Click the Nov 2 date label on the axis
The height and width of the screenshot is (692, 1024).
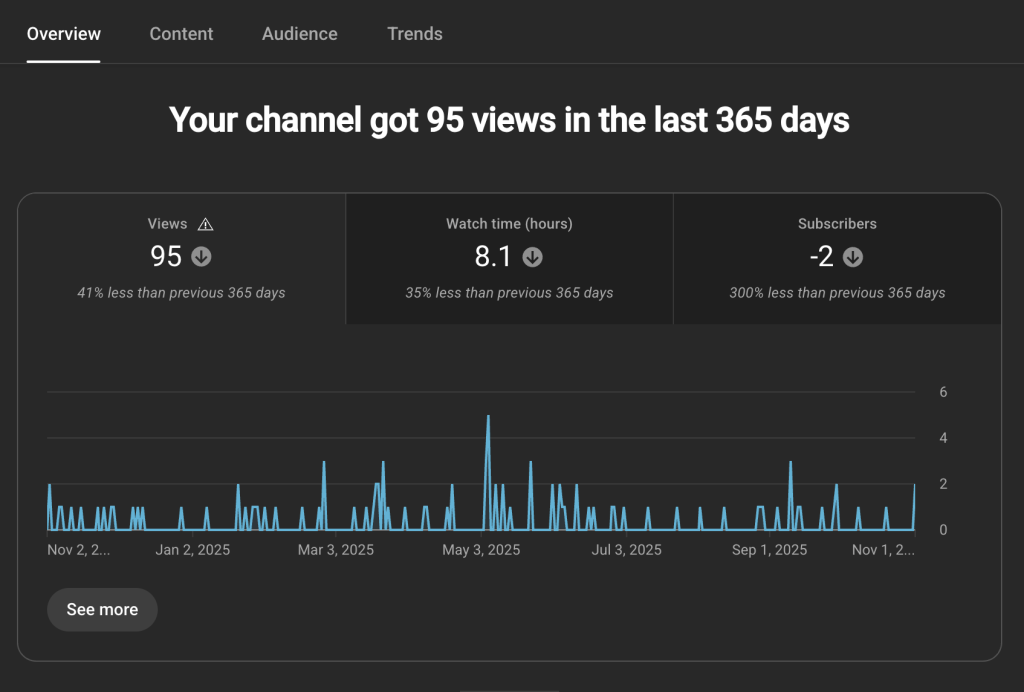79,549
